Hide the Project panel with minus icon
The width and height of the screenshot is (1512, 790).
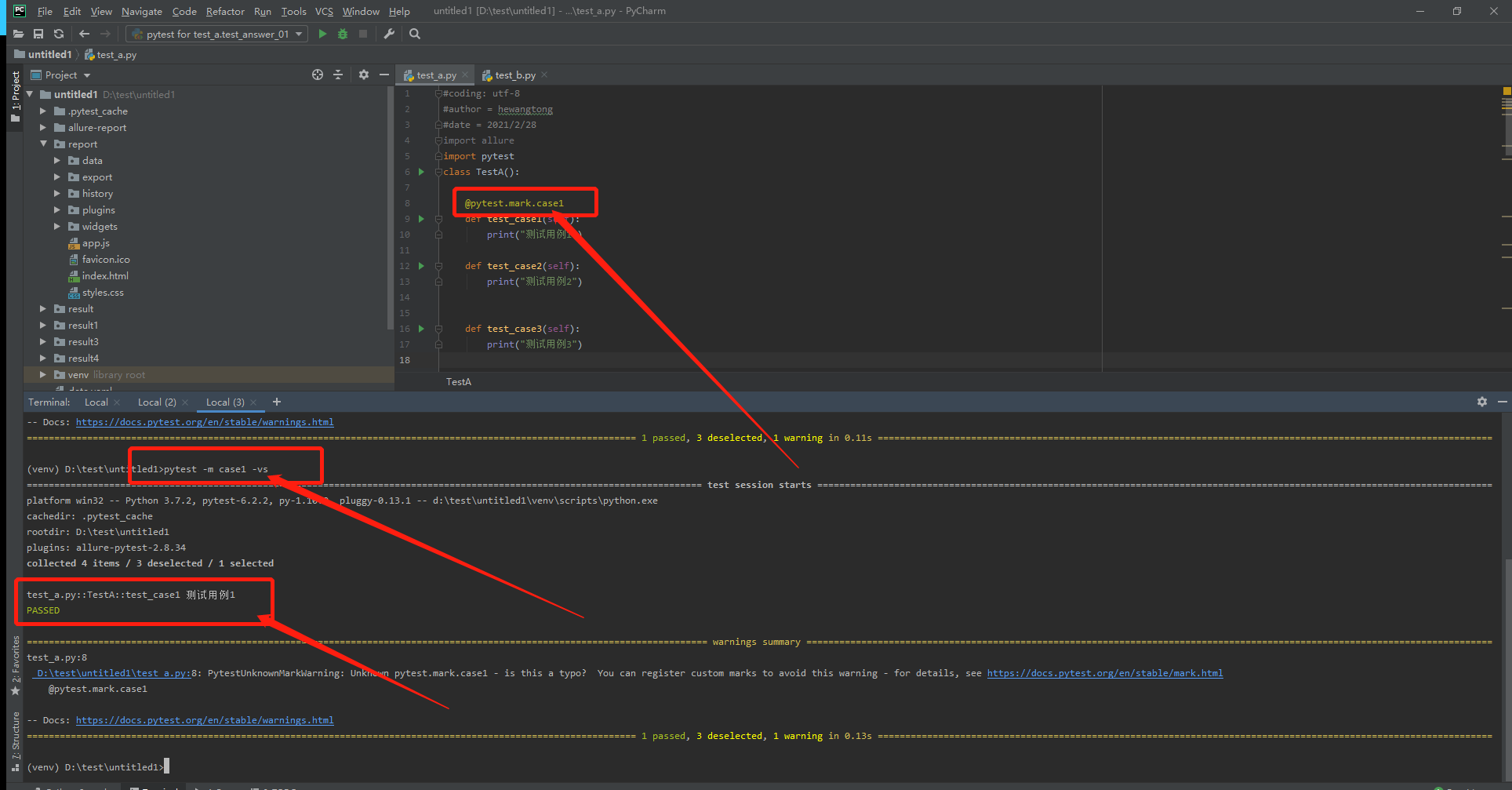coord(384,75)
